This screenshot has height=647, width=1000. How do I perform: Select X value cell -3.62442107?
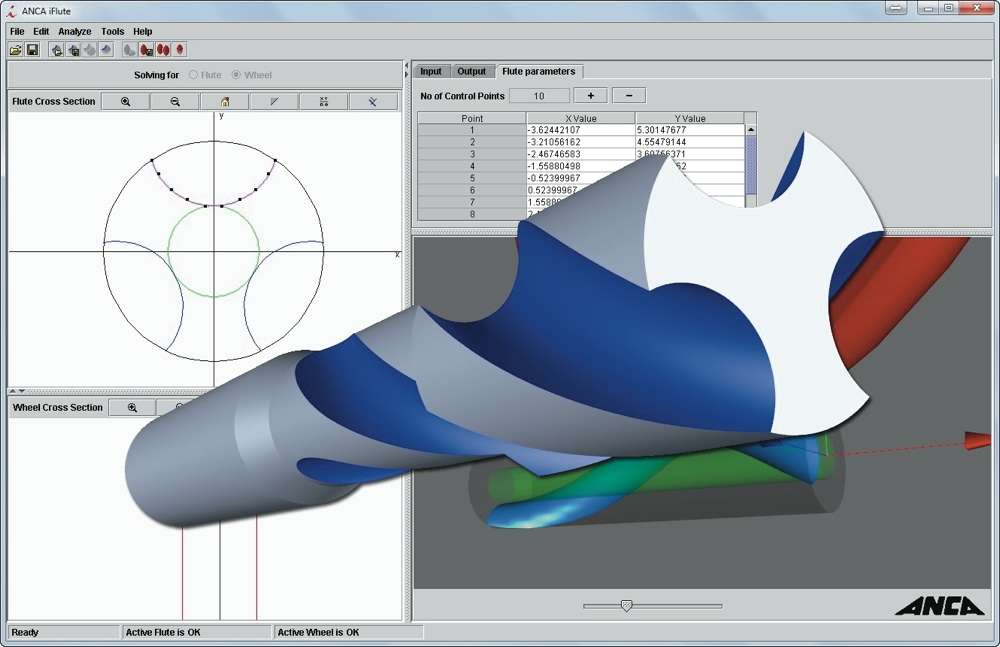point(581,130)
